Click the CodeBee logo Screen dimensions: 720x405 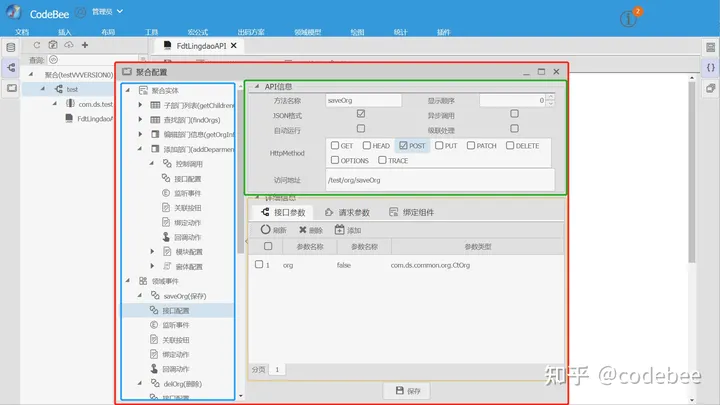pos(14,12)
